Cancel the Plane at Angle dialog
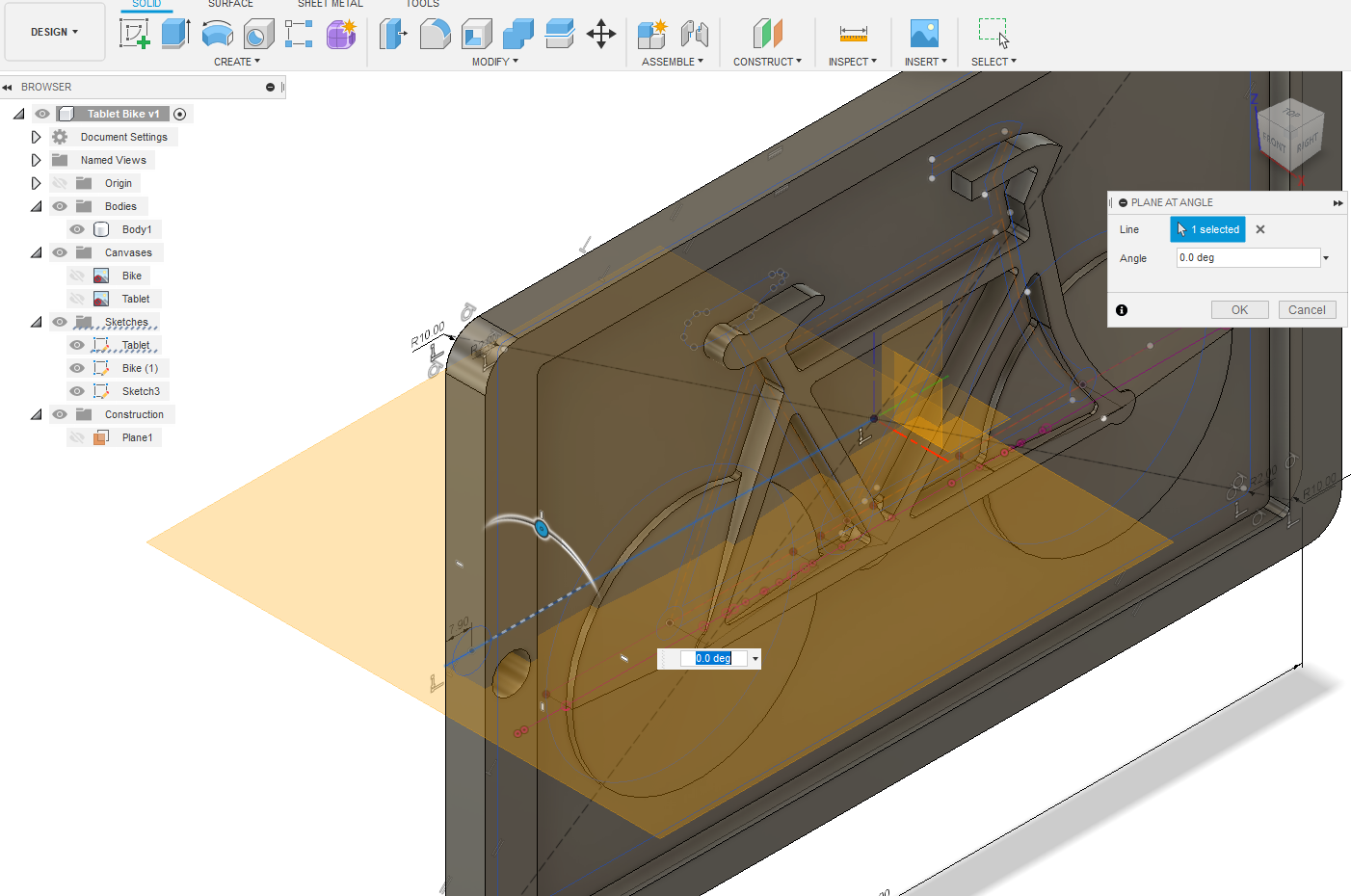Viewport: 1351px width, 896px height. pyautogui.click(x=1307, y=310)
